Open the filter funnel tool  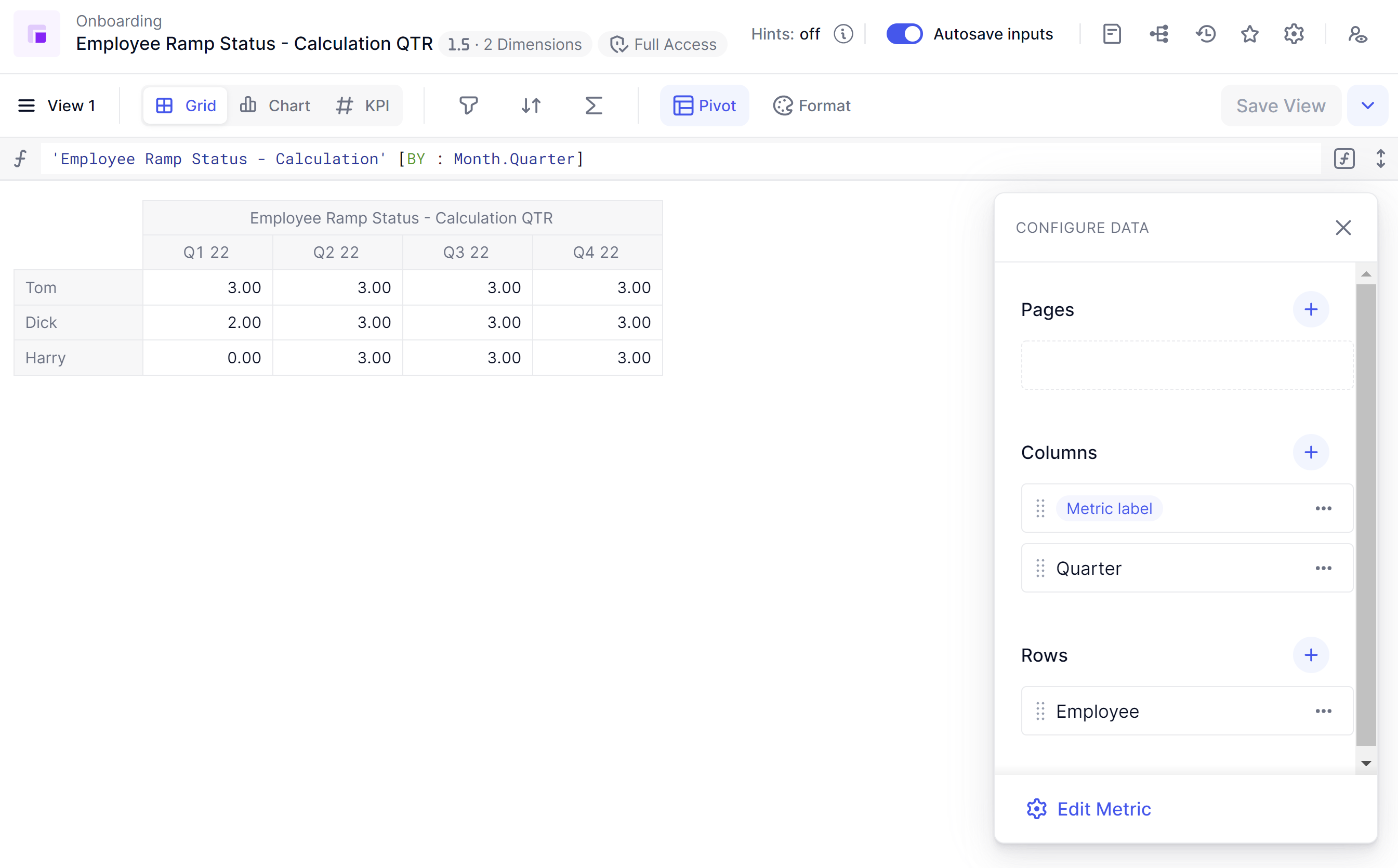click(x=468, y=106)
